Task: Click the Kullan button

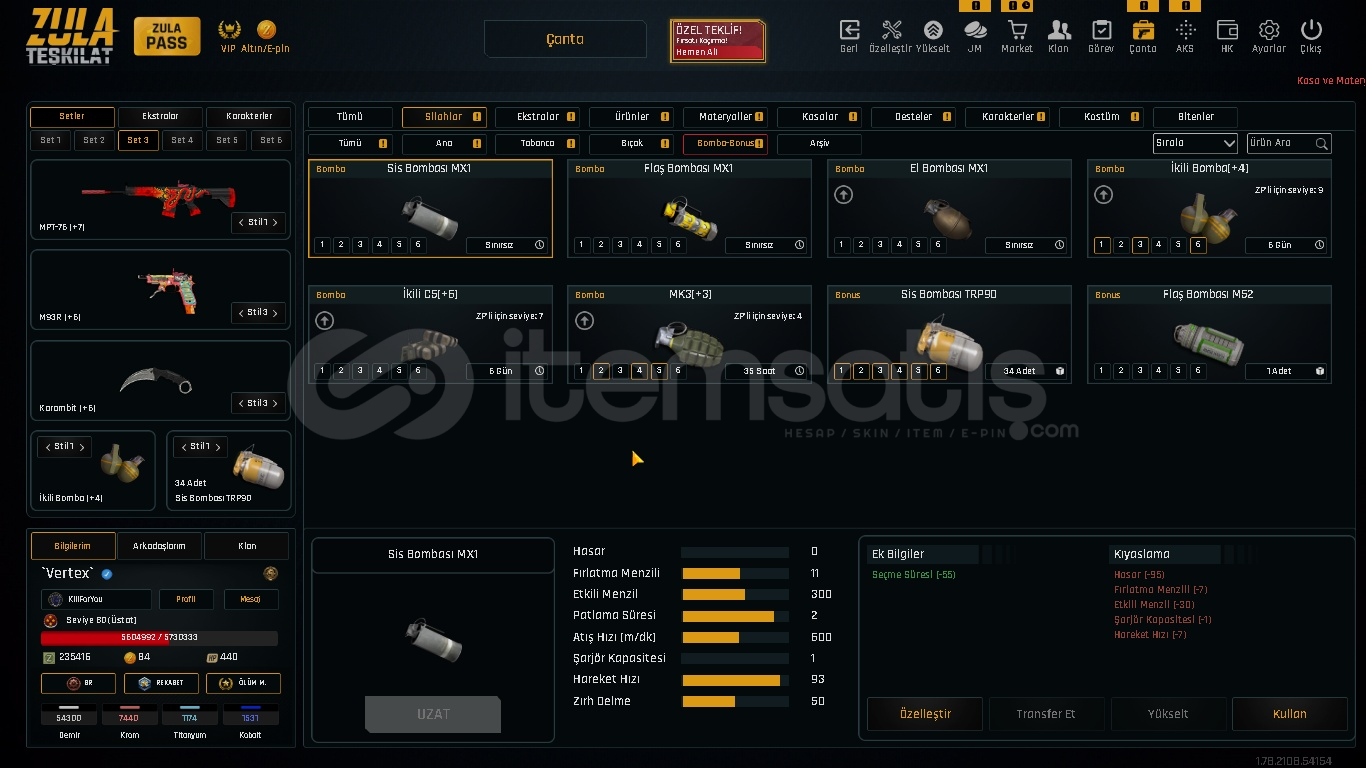Action: pos(1290,714)
